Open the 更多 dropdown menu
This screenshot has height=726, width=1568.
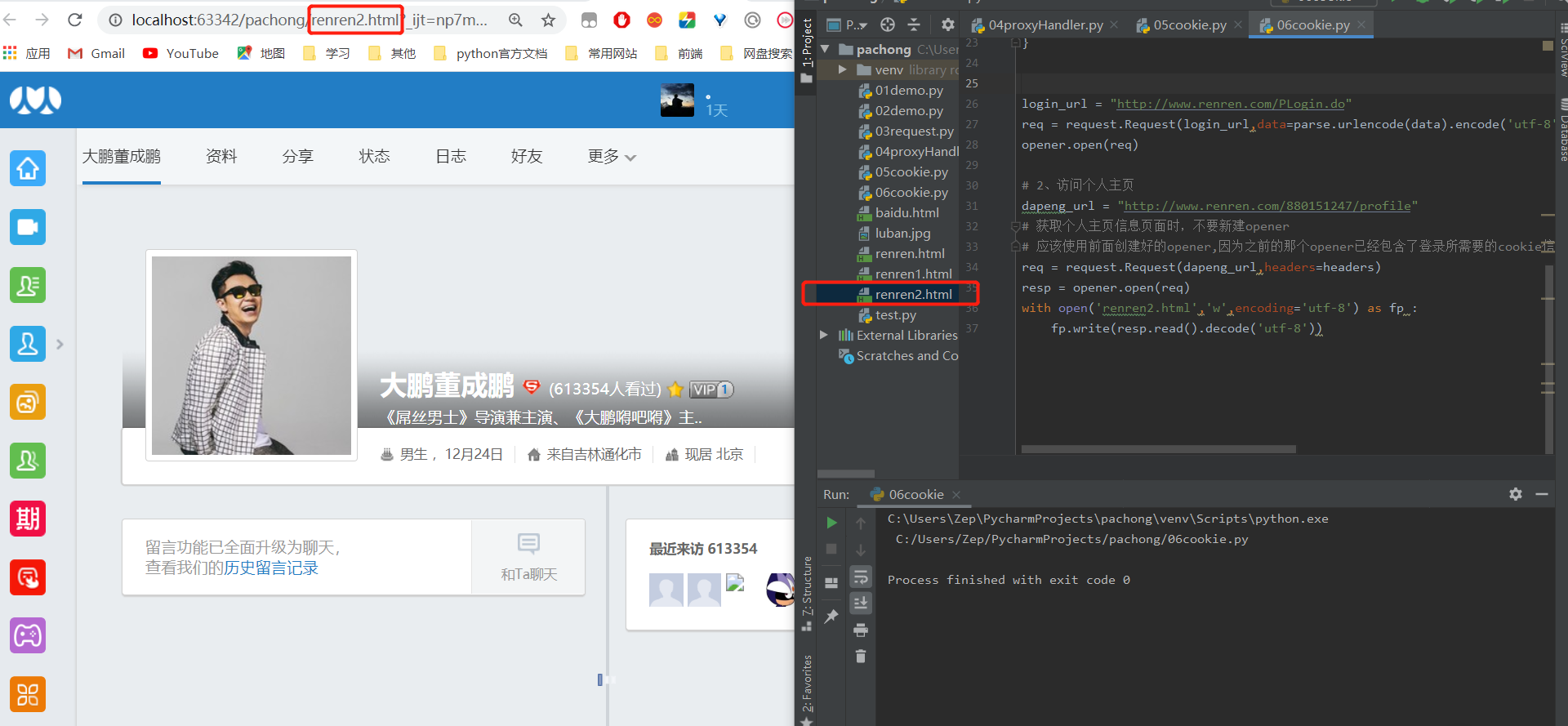pos(612,156)
